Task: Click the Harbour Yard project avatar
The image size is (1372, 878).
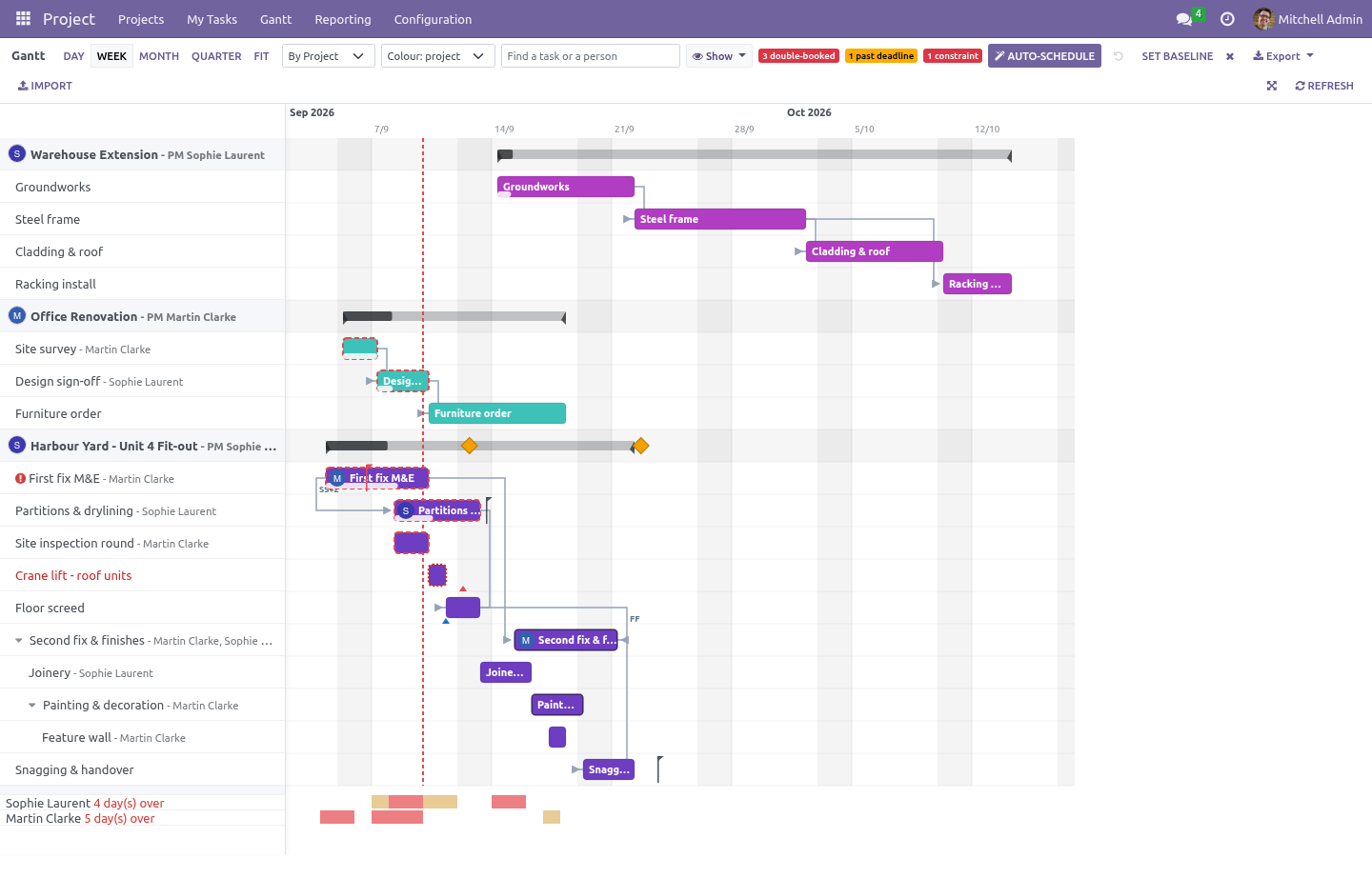Action: (x=17, y=446)
